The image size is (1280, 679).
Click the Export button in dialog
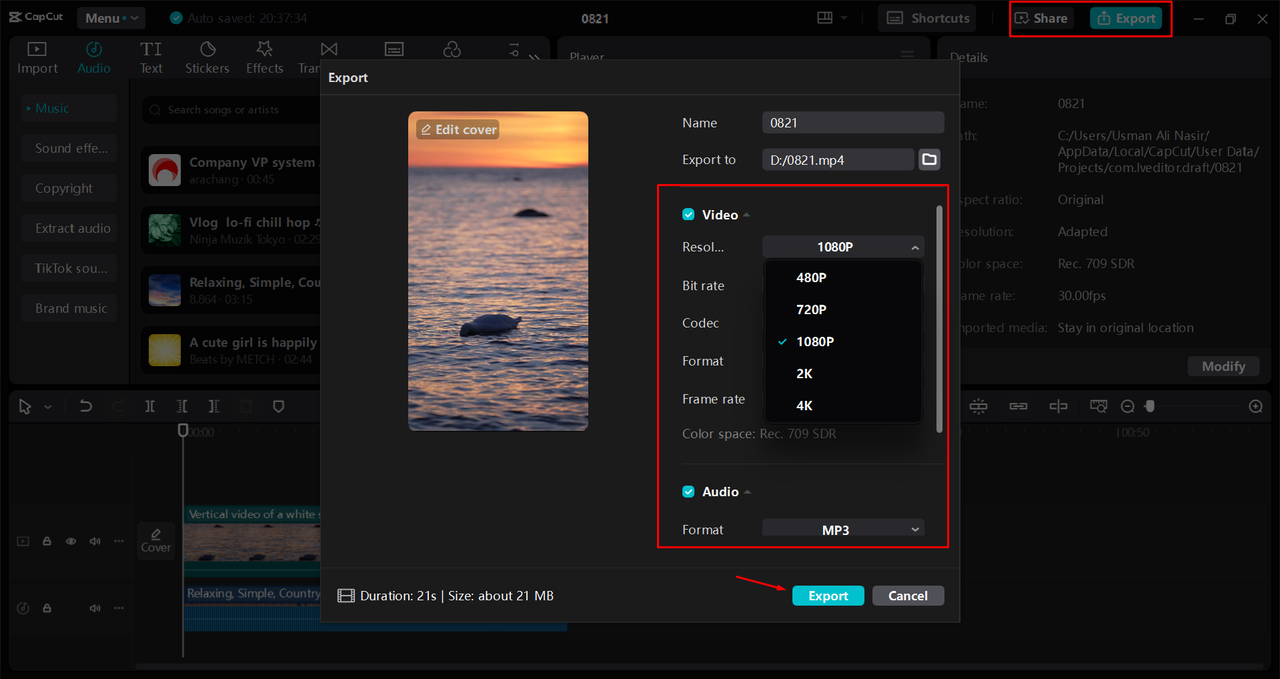[x=828, y=595]
